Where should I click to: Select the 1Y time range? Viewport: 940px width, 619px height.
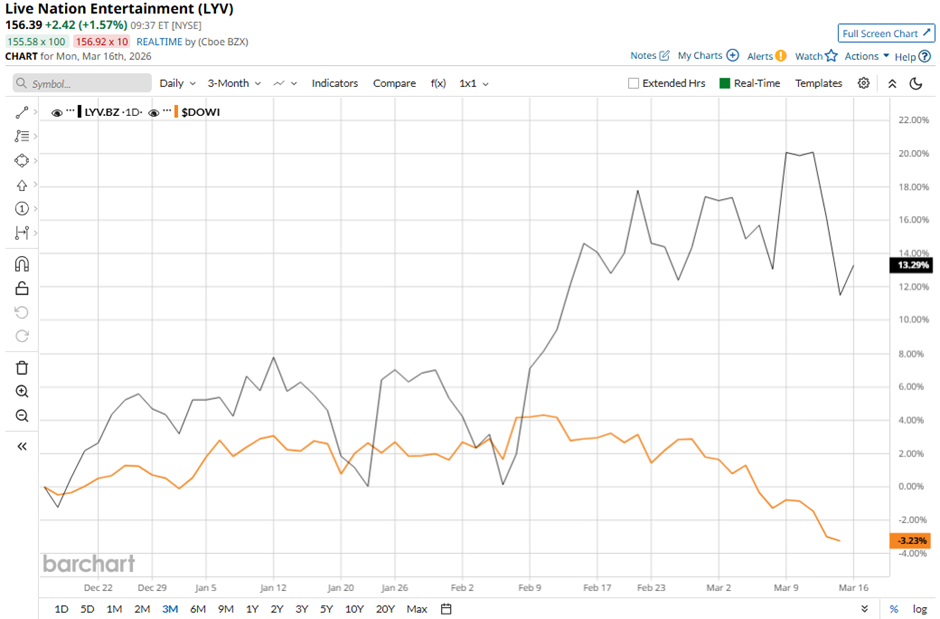252,609
